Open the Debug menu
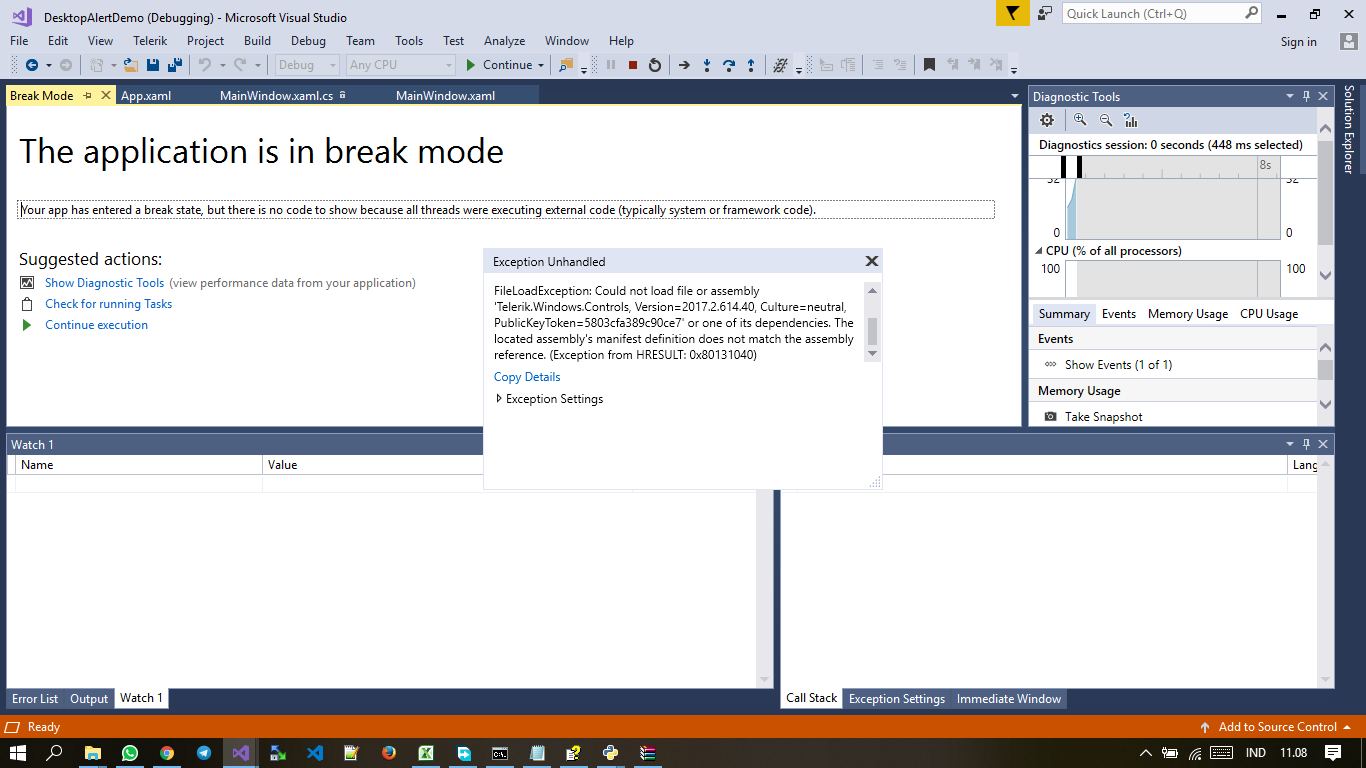Image resolution: width=1366 pixels, height=768 pixels. pyautogui.click(x=308, y=41)
